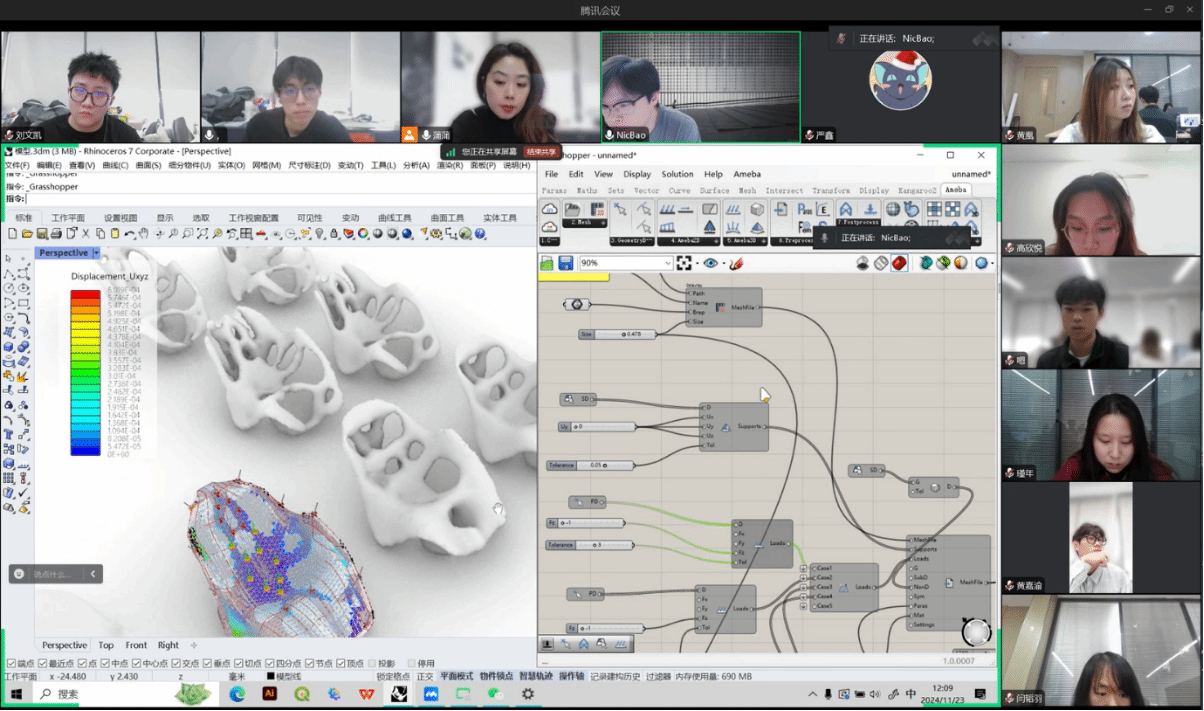
Task: Click the Rhino print icon in standard toolbar
Action: 56,234
